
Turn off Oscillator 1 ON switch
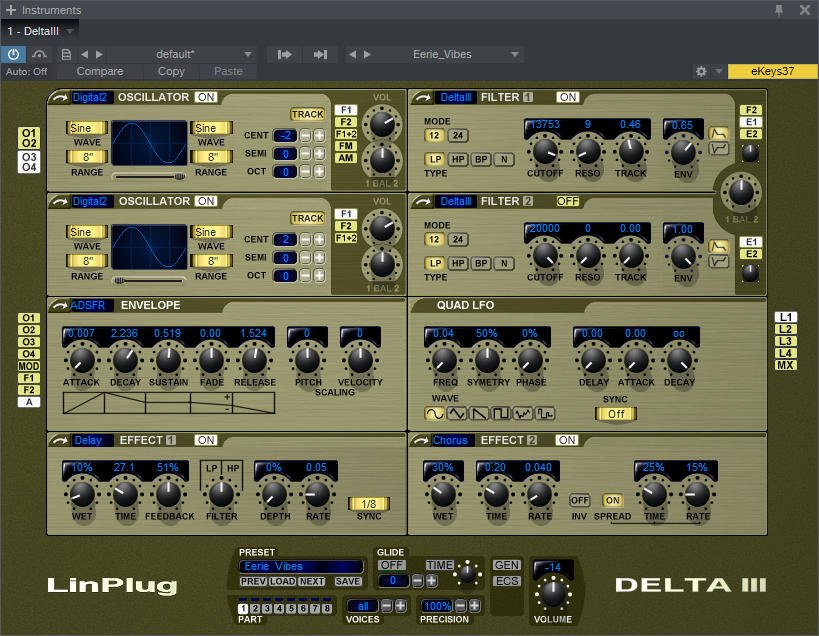pos(206,97)
